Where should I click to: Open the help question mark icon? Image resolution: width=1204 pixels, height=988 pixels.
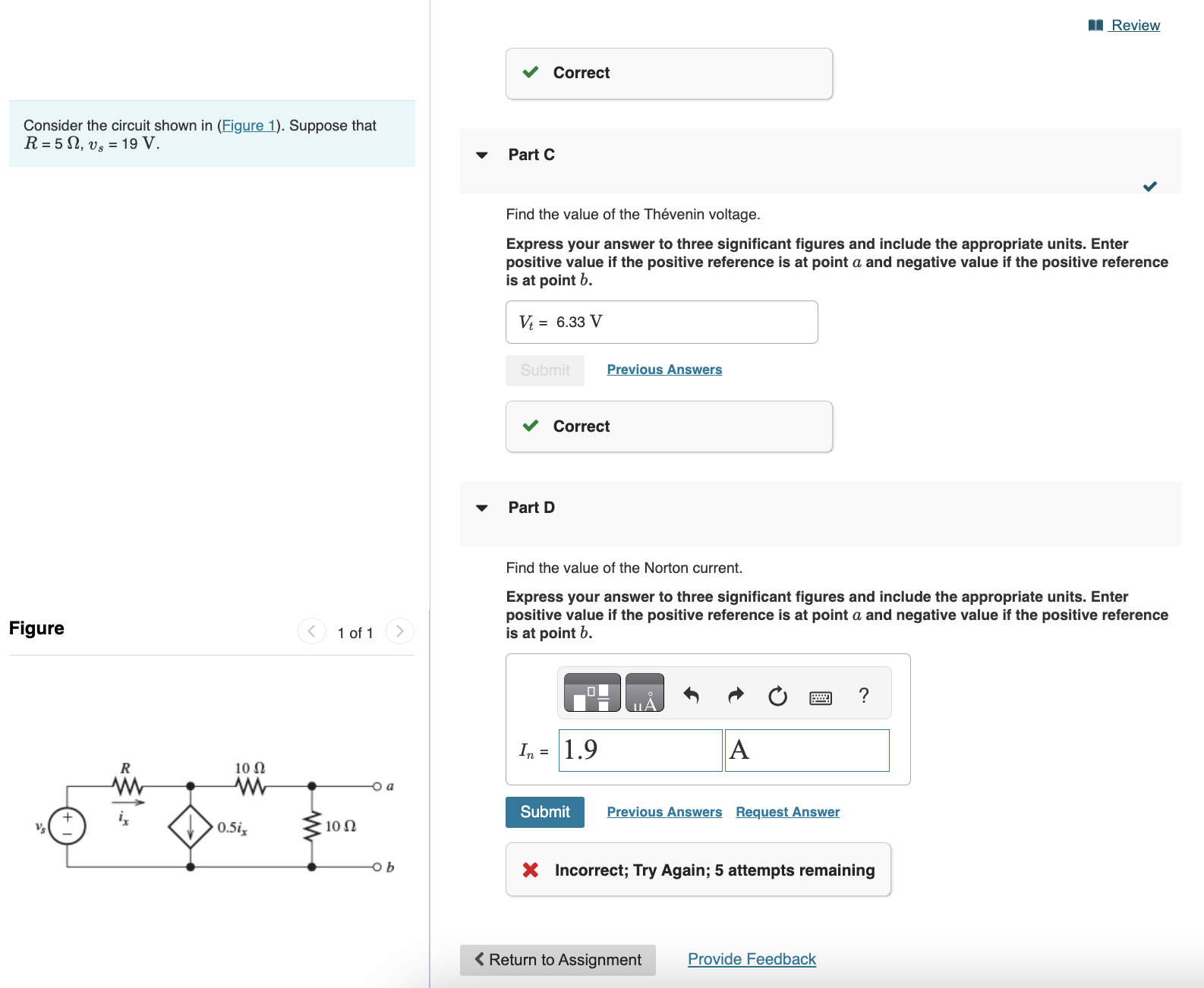[x=864, y=695]
